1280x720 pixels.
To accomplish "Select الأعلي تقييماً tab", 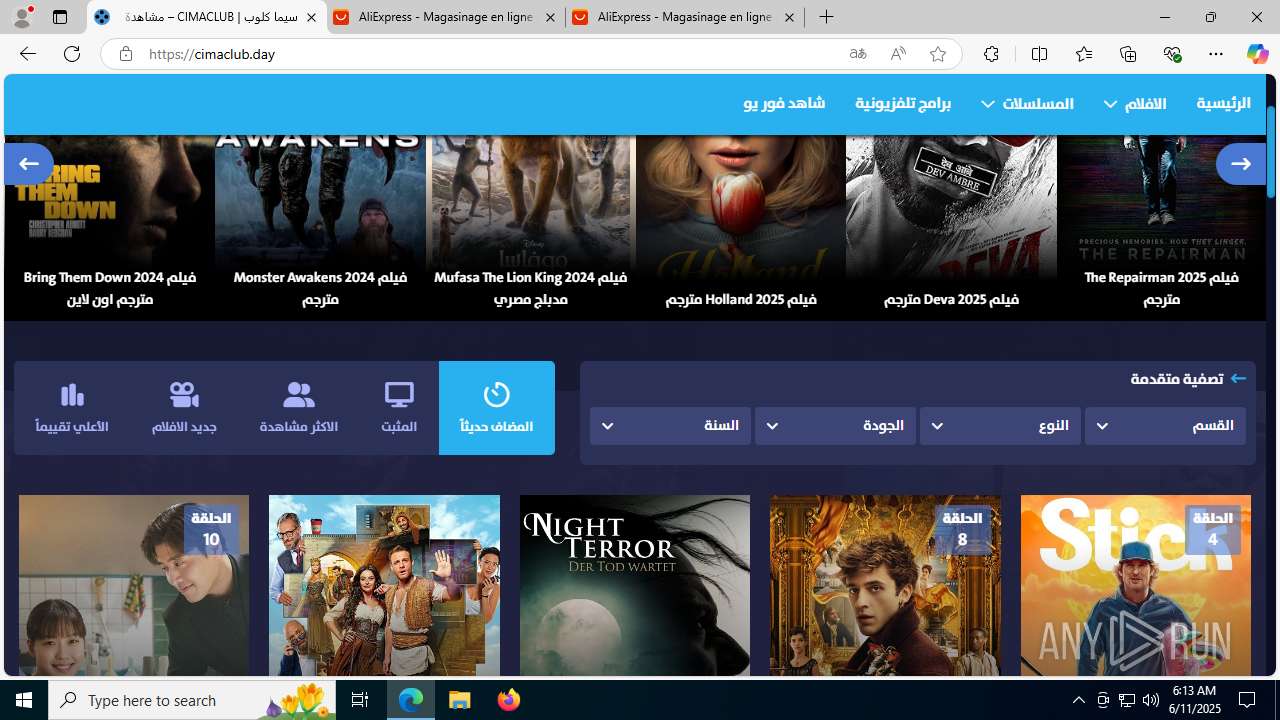I will pos(72,408).
